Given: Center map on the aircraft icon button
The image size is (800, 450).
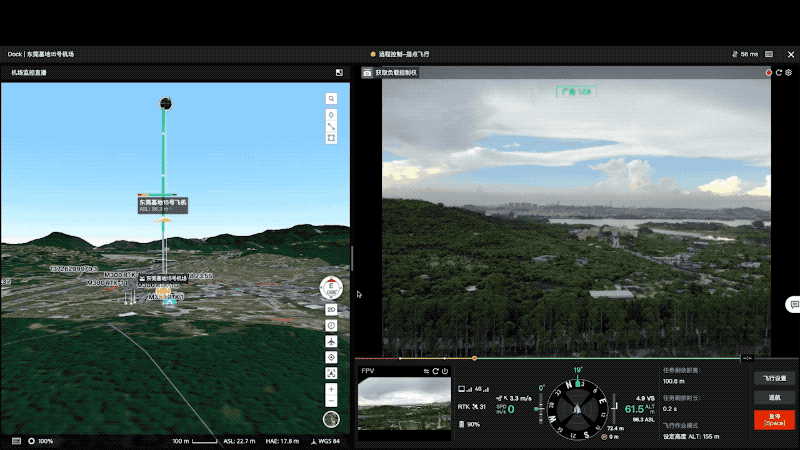Looking at the screenshot, I should tap(331, 341).
